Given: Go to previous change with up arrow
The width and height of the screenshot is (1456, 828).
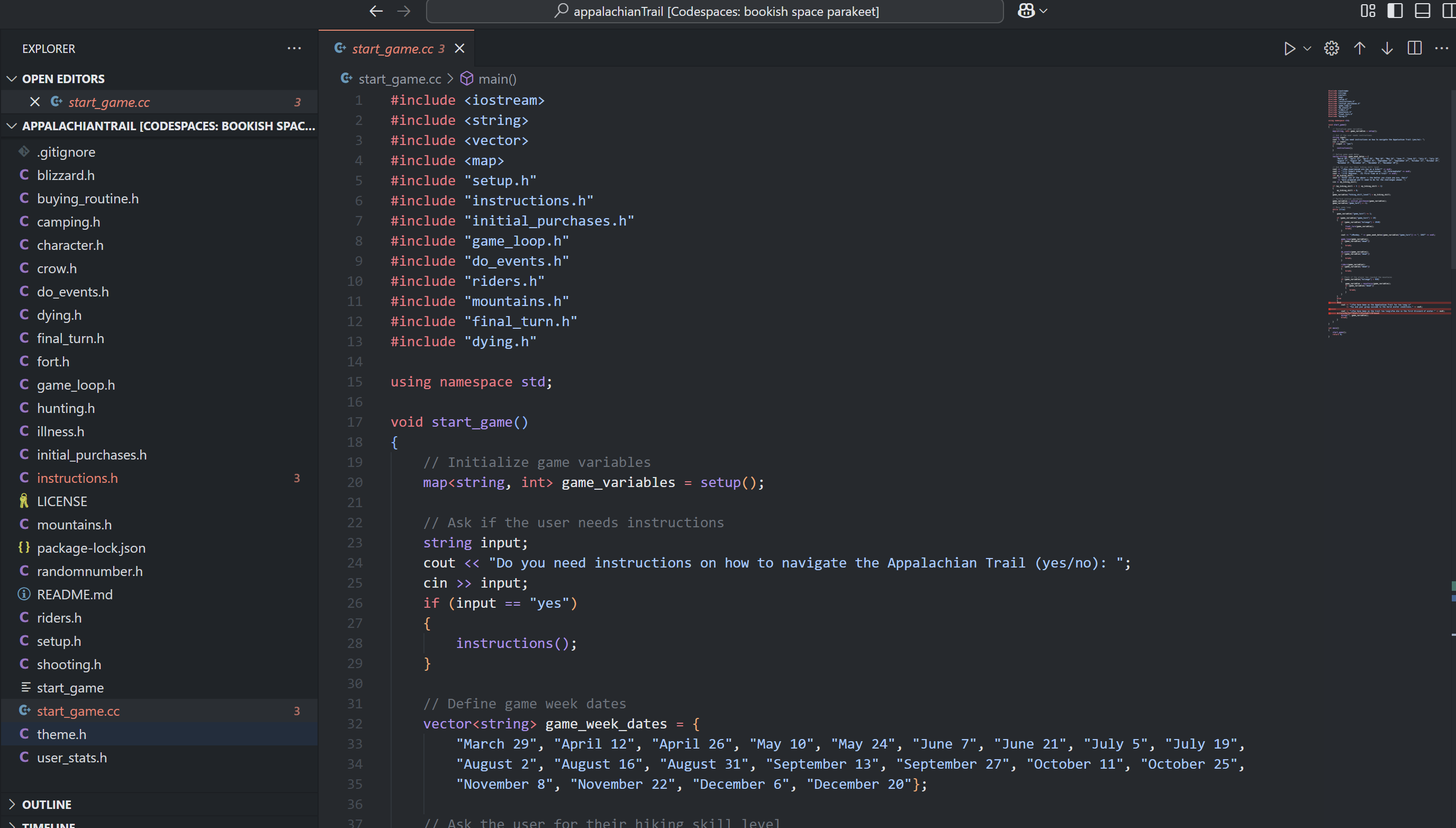Looking at the screenshot, I should [1359, 48].
